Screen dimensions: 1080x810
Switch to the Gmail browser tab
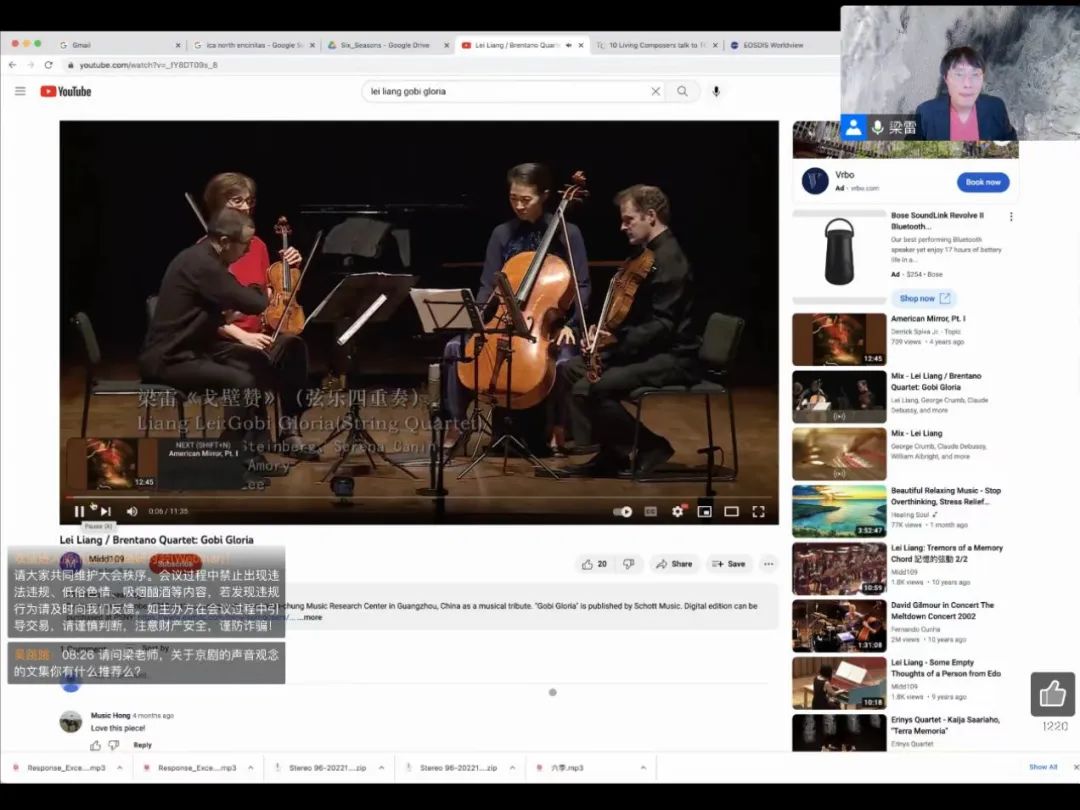[82, 45]
